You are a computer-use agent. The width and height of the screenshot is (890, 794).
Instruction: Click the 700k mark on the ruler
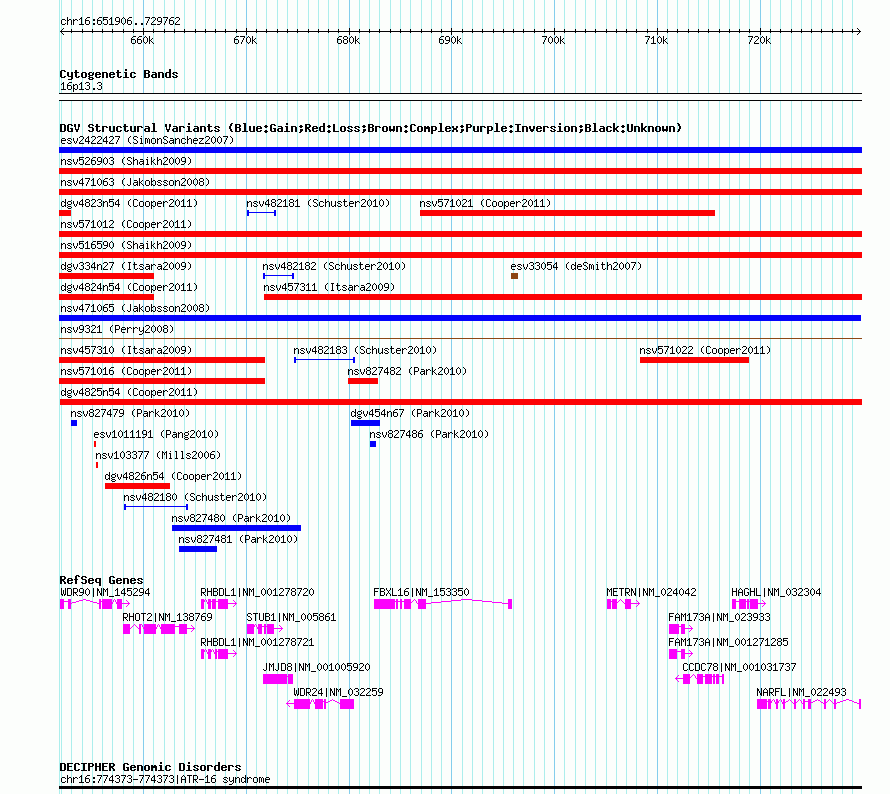click(553, 40)
